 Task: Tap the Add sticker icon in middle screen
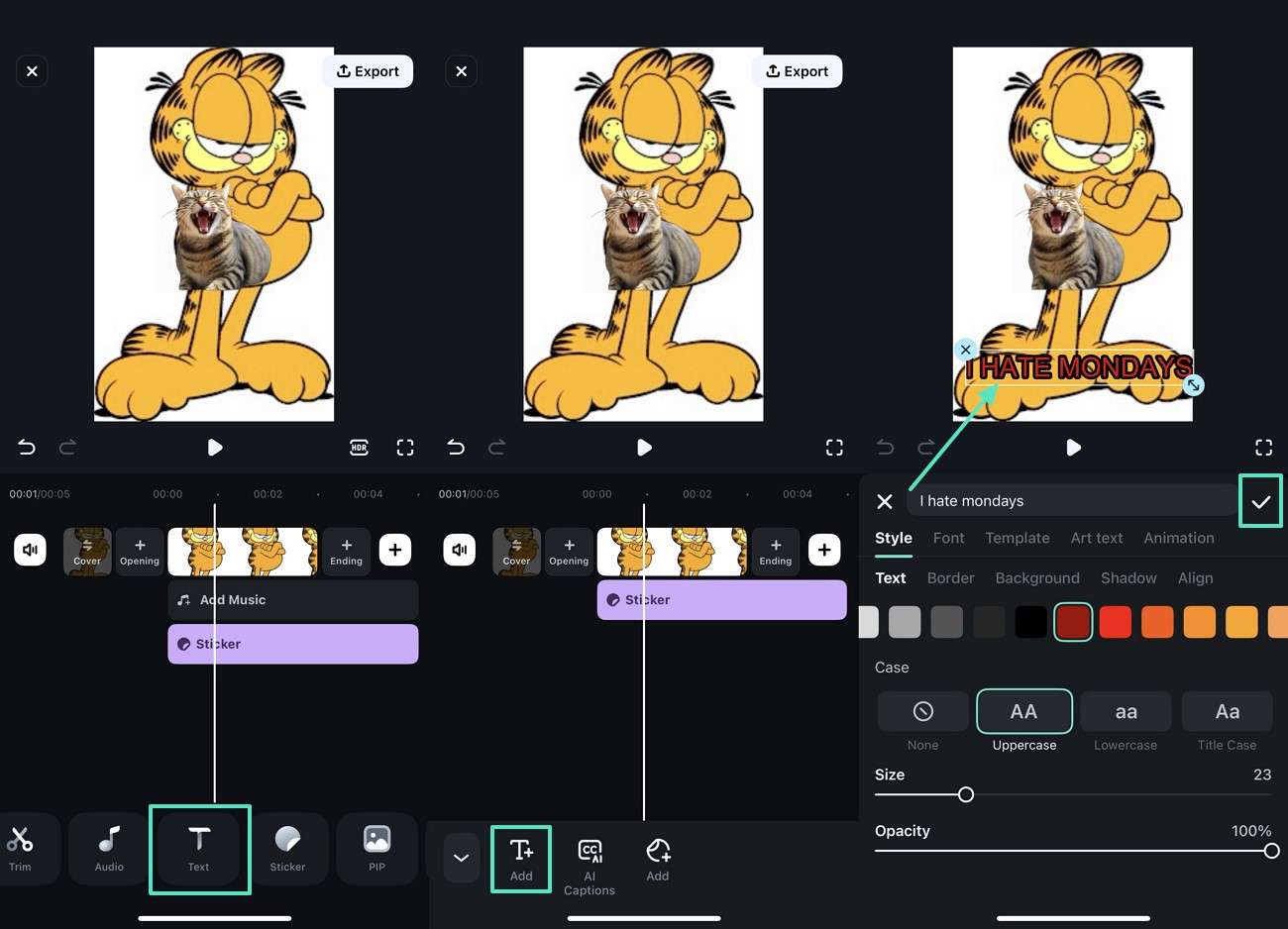(x=658, y=859)
